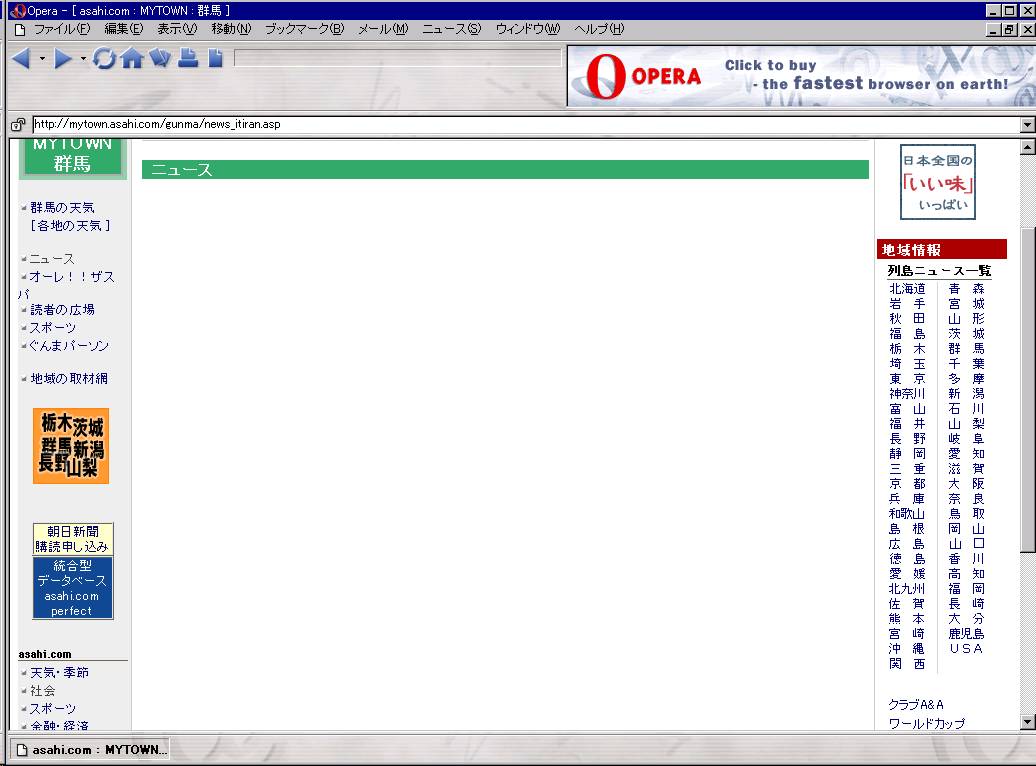Open the ファイル menu
The width and height of the screenshot is (1036, 766).
[61, 29]
